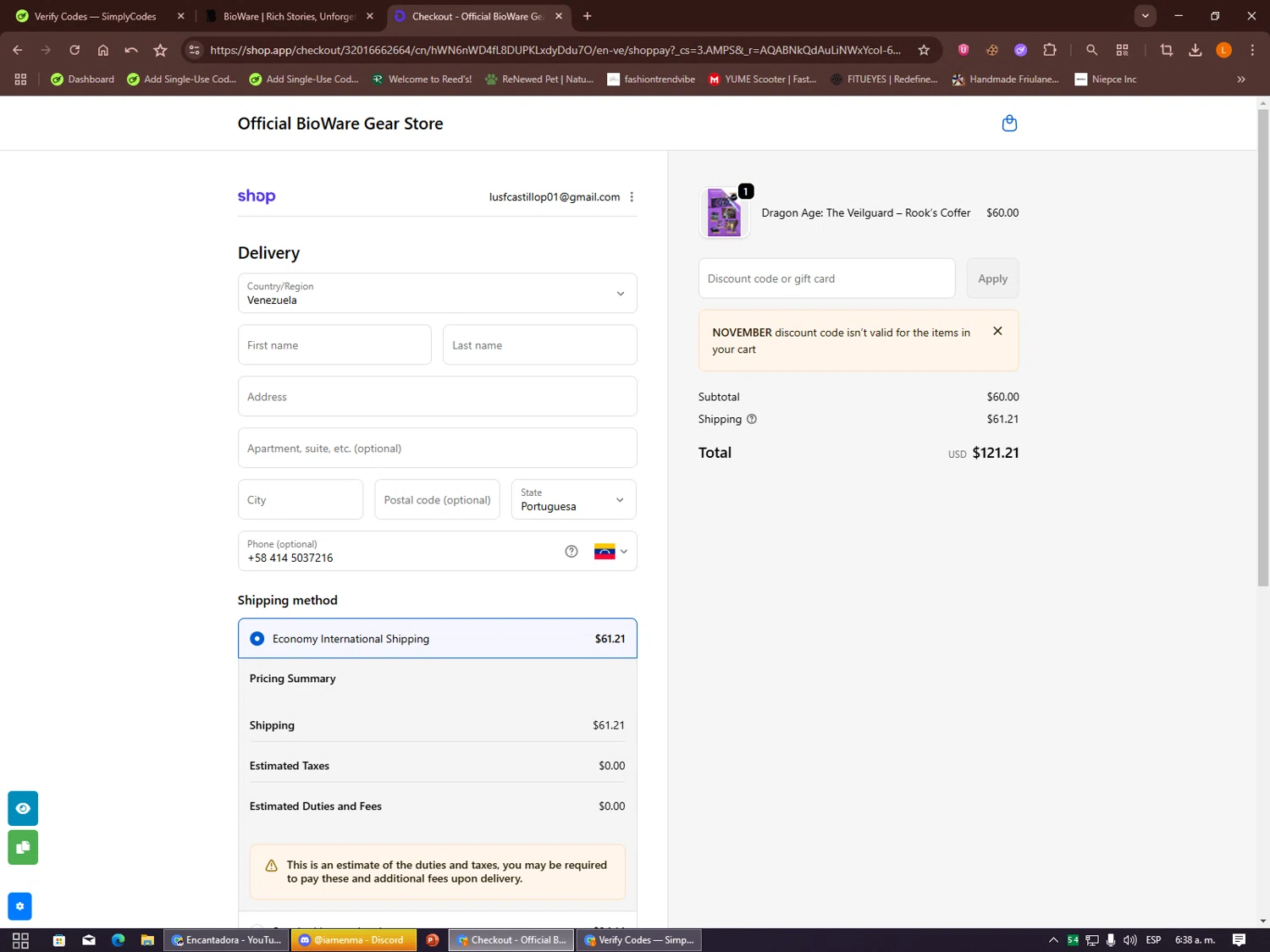Open Discord window from taskbar
This screenshot has width=1270, height=952.
(x=353, y=940)
